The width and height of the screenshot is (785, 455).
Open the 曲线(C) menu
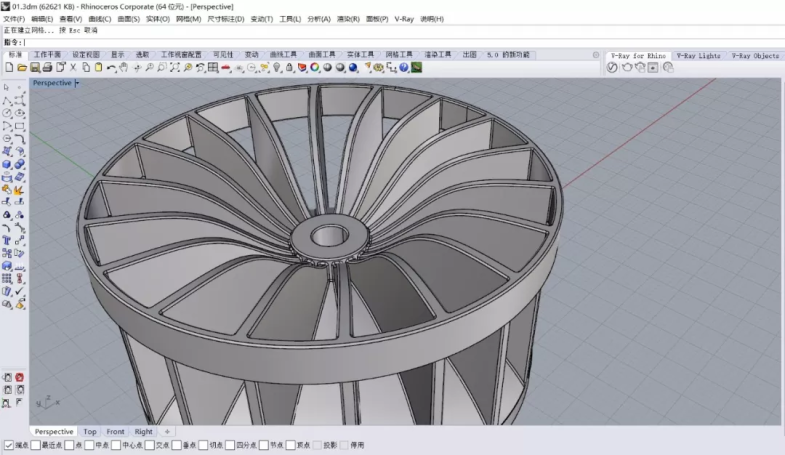[100, 19]
